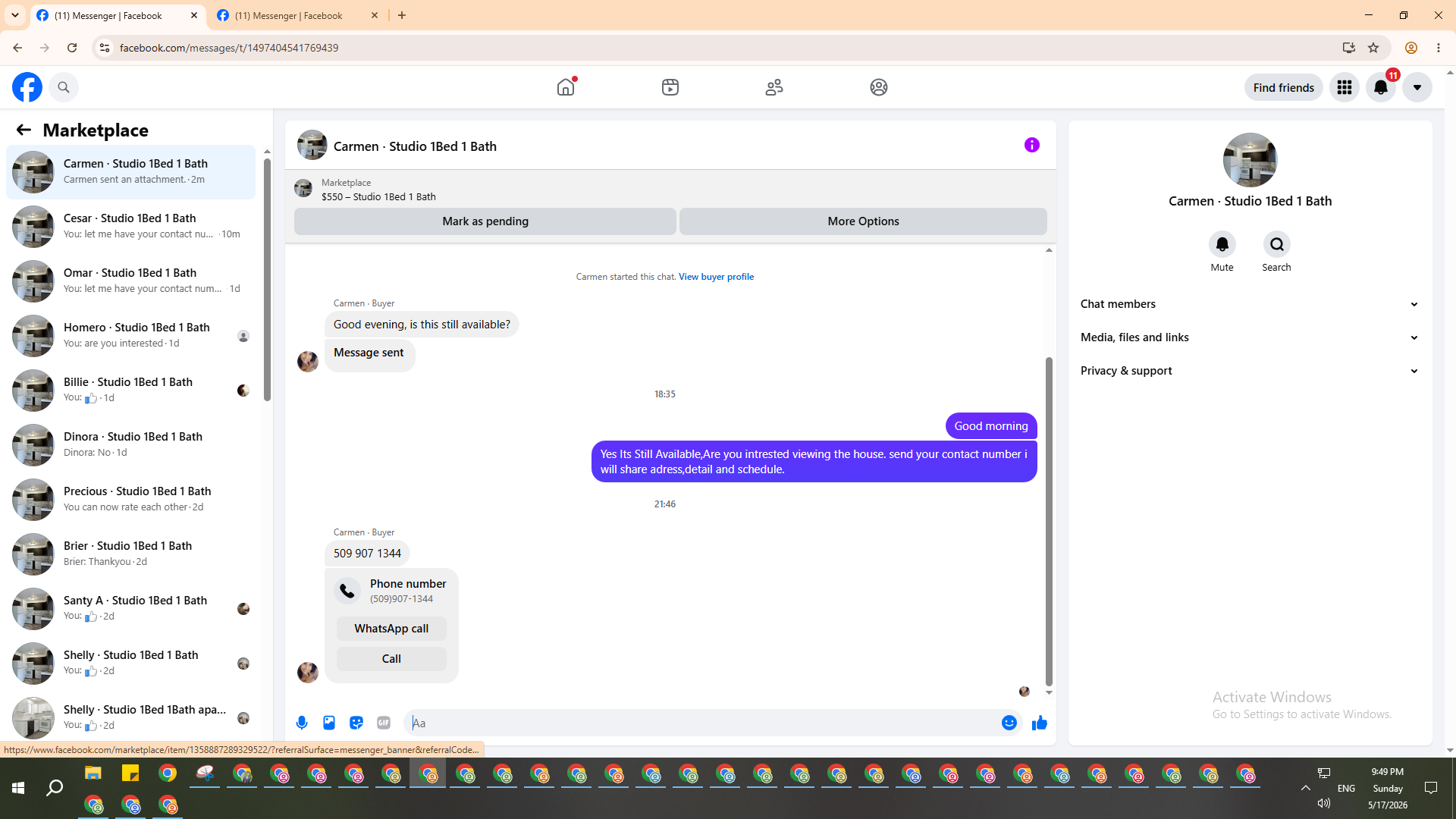This screenshot has height=819, width=1456.
Task: Open the account dropdown arrow
Action: coord(1417,87)
